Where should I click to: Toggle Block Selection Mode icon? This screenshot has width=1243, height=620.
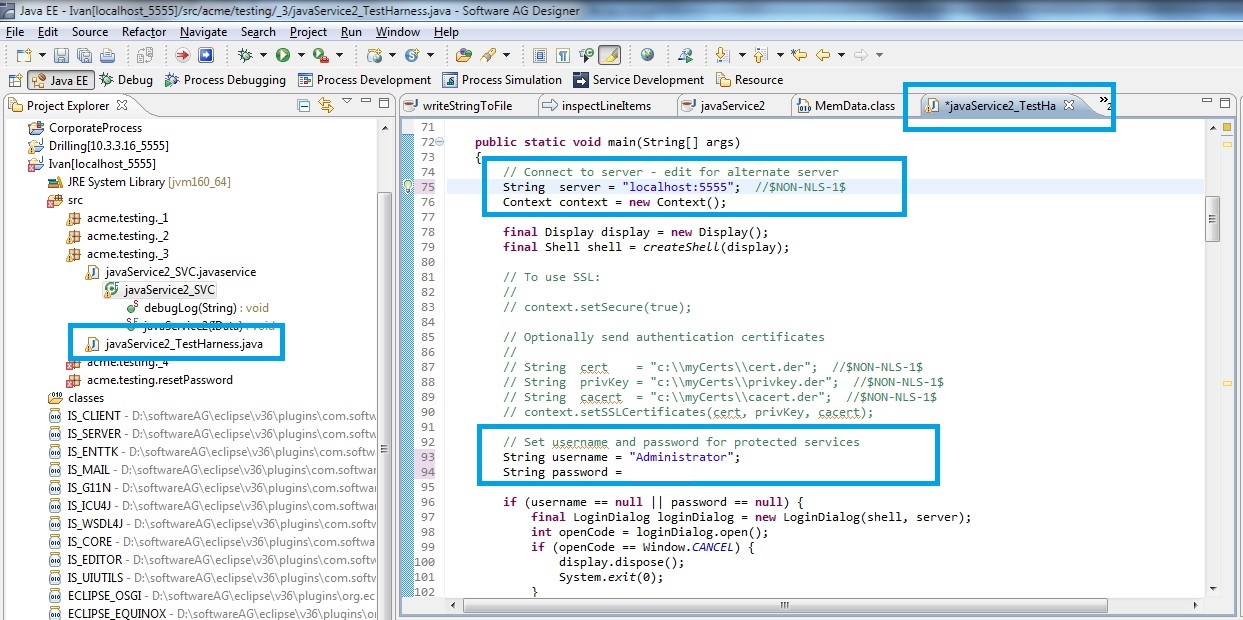point(539,55)
